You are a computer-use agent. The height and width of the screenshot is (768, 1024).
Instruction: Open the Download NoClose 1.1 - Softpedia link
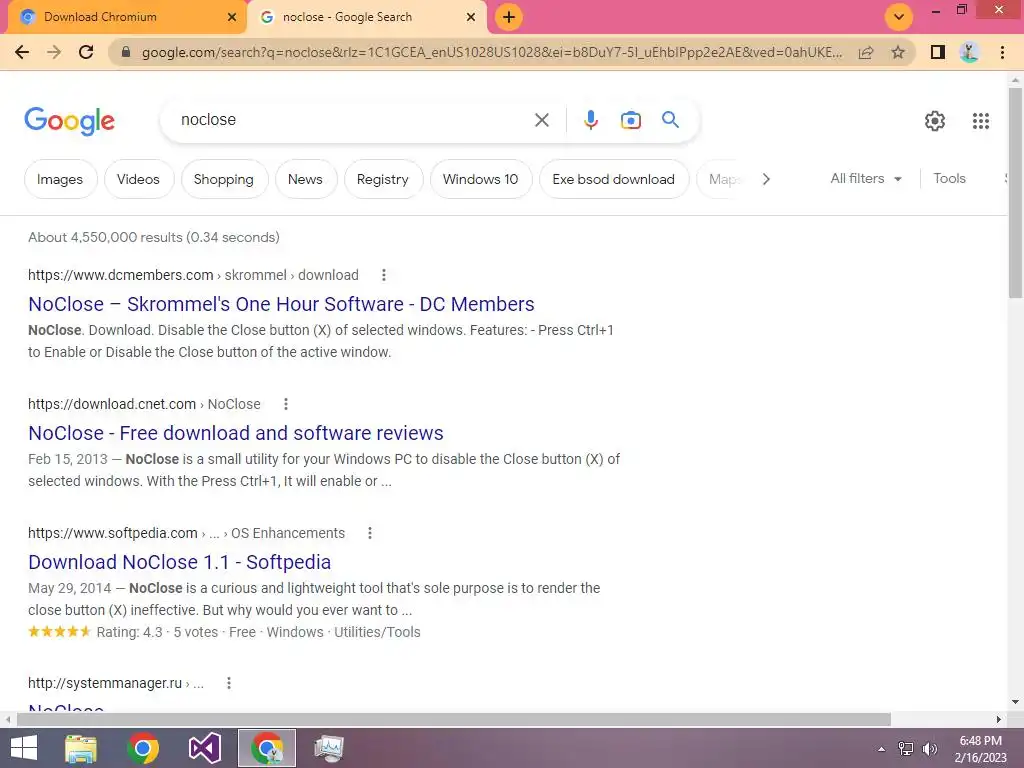(x=180, y=562)
